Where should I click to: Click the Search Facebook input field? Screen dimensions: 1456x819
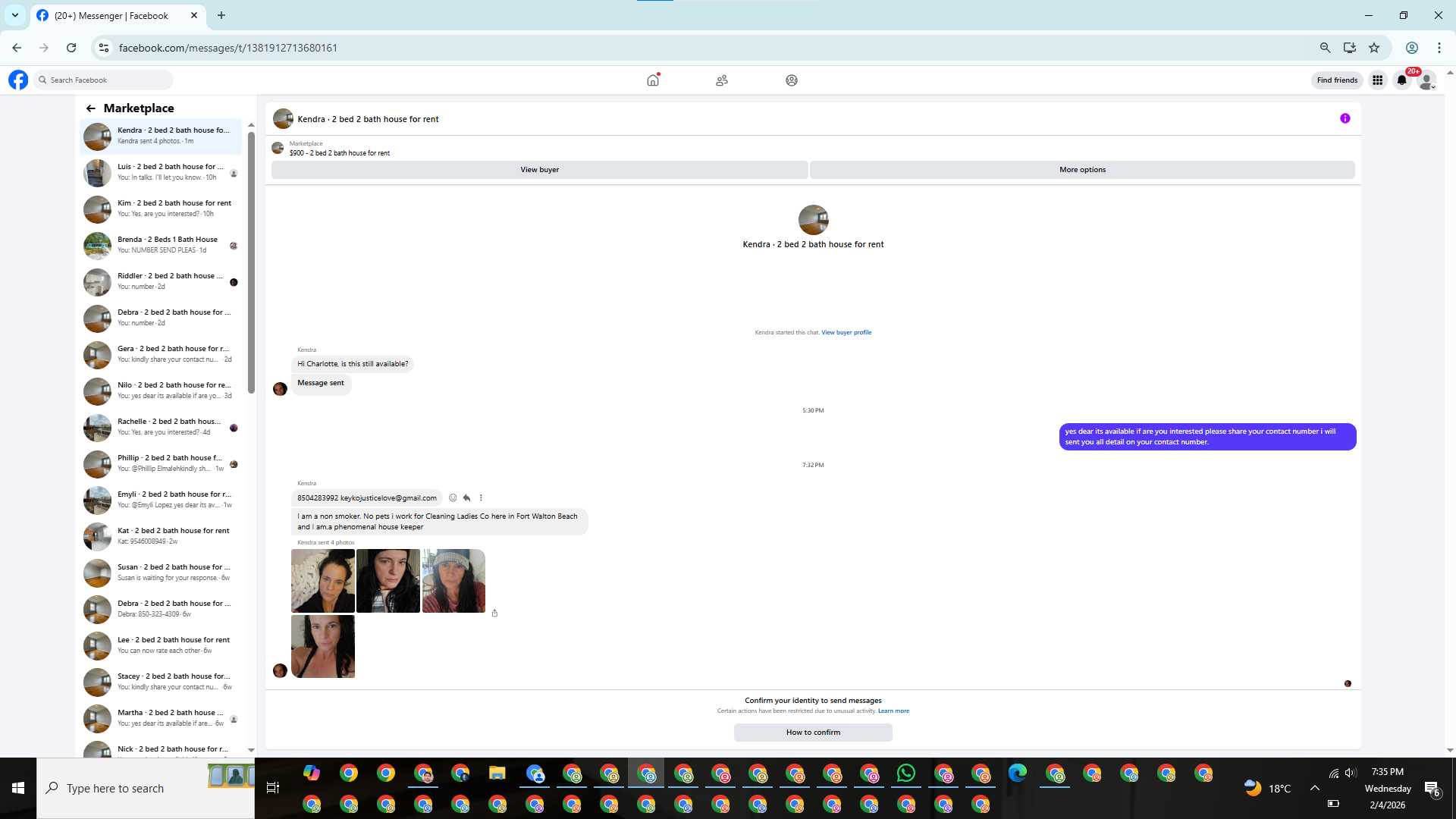coord(106,80)
